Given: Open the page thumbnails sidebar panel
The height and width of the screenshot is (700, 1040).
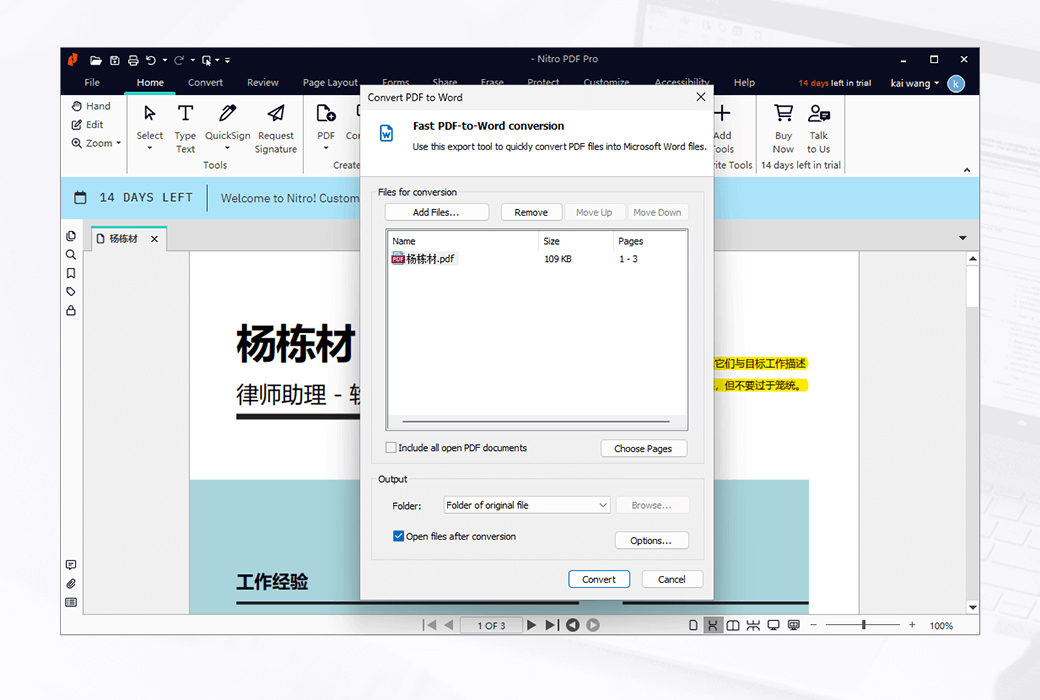Looking at the screenshot, I should pos(70,235).
